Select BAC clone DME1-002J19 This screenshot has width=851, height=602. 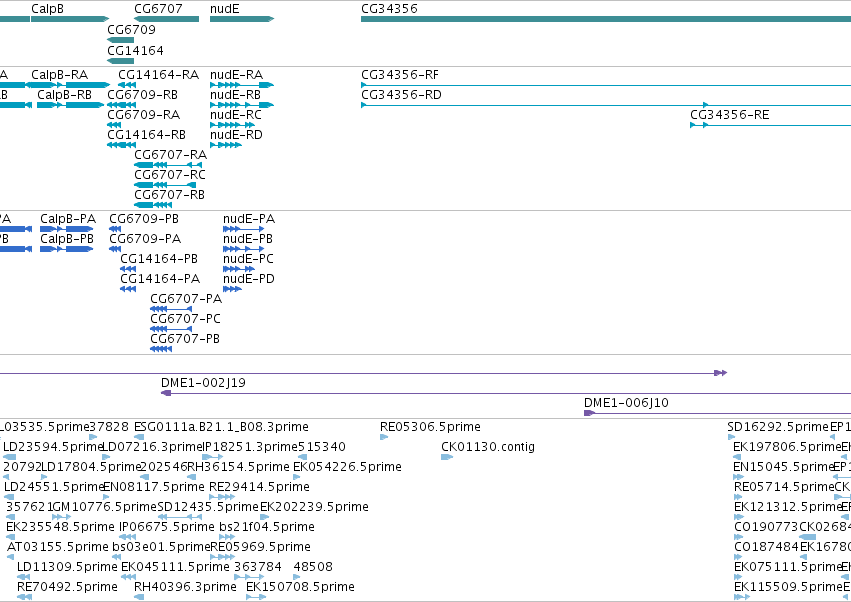[203, 383]
